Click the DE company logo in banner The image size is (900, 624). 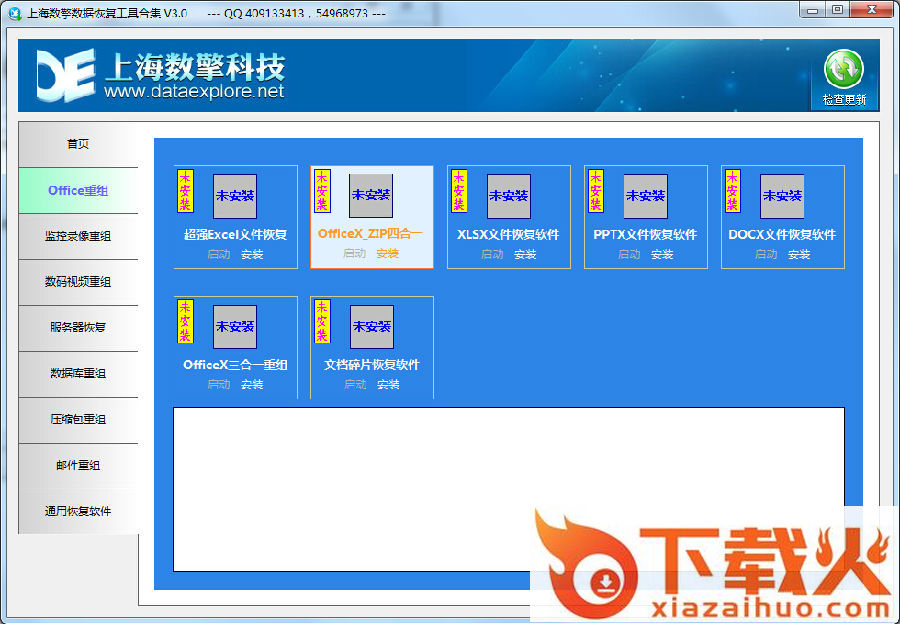[65, 75]
